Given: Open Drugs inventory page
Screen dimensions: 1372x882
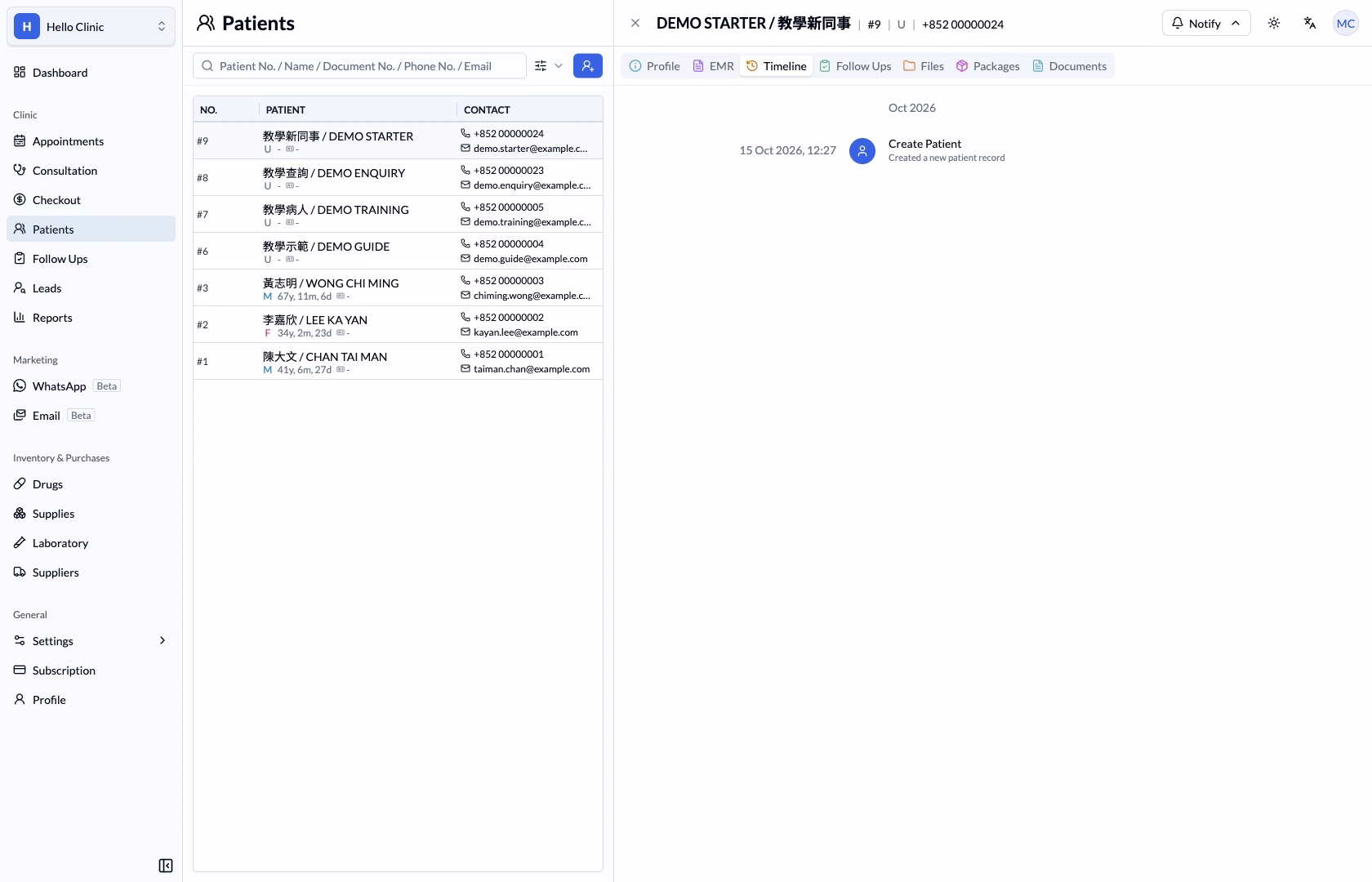Looking at the screenshot, I should click(91, 484).
